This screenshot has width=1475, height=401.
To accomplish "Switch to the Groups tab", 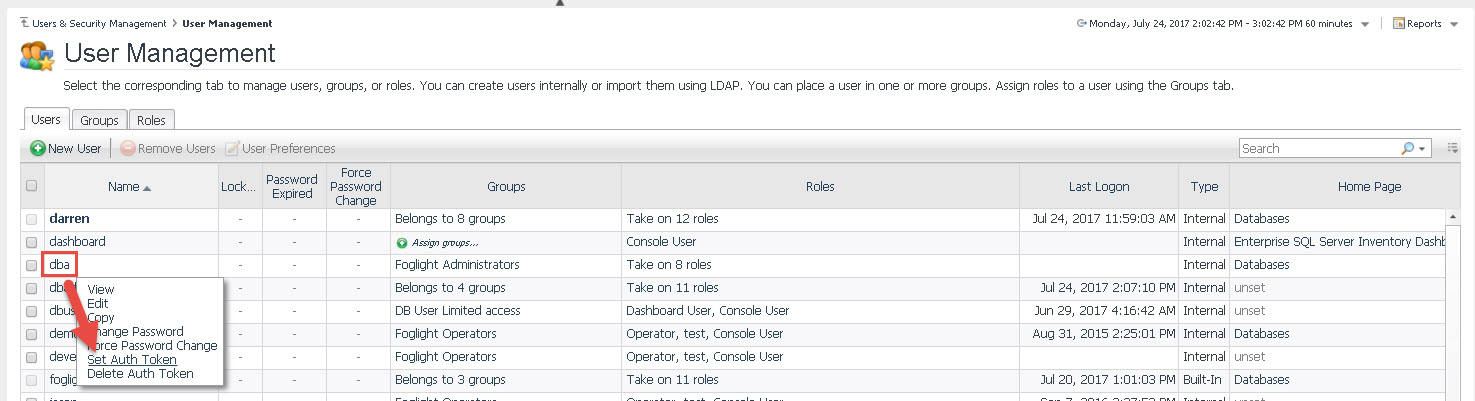I will click(100, 120).
